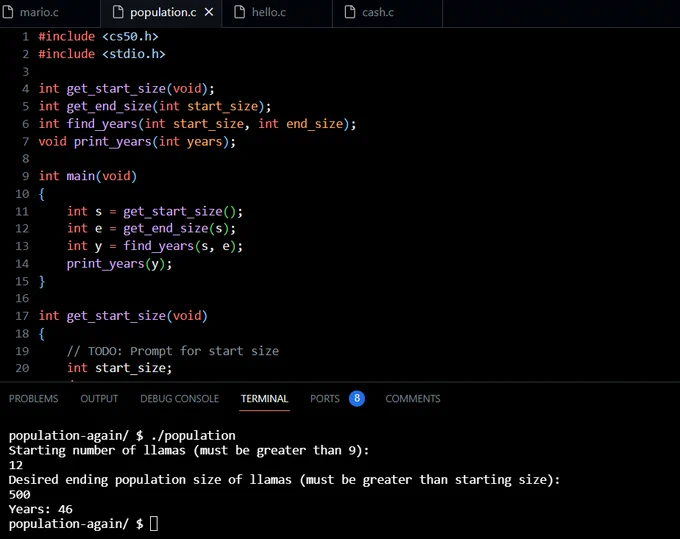Click the '12' terminal input line
The height and width of the screenshot is (539, 680).
16,465
